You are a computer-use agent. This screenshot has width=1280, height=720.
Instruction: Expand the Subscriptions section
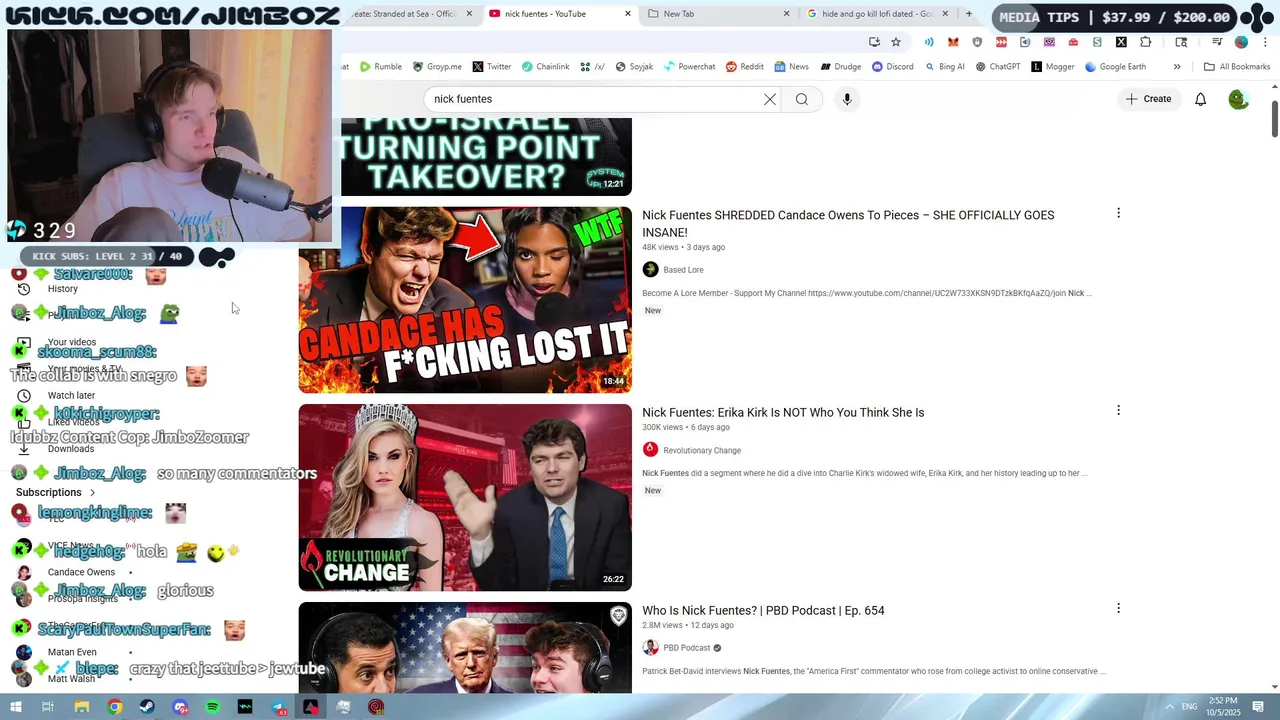(56, 492)
